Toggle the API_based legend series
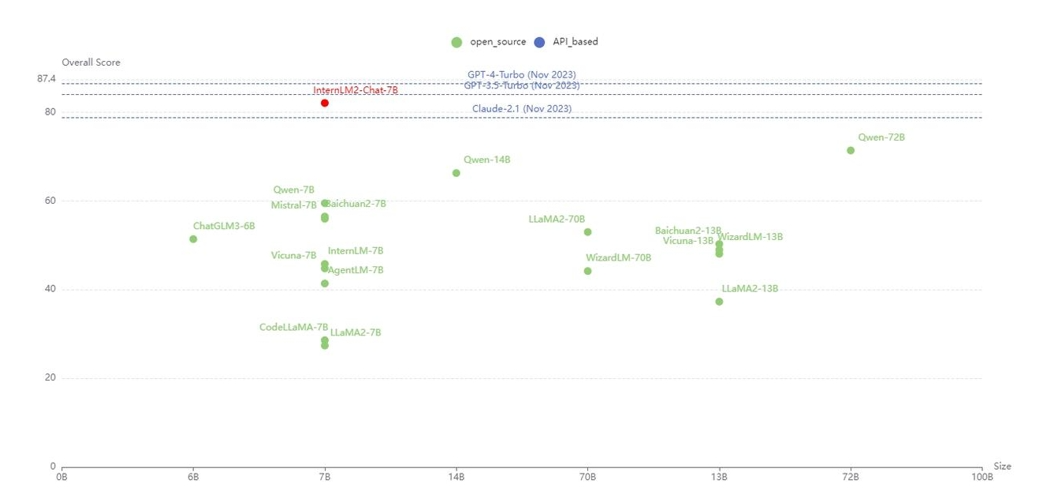The width and height of the screenshot is (1050, 502). 575,42
